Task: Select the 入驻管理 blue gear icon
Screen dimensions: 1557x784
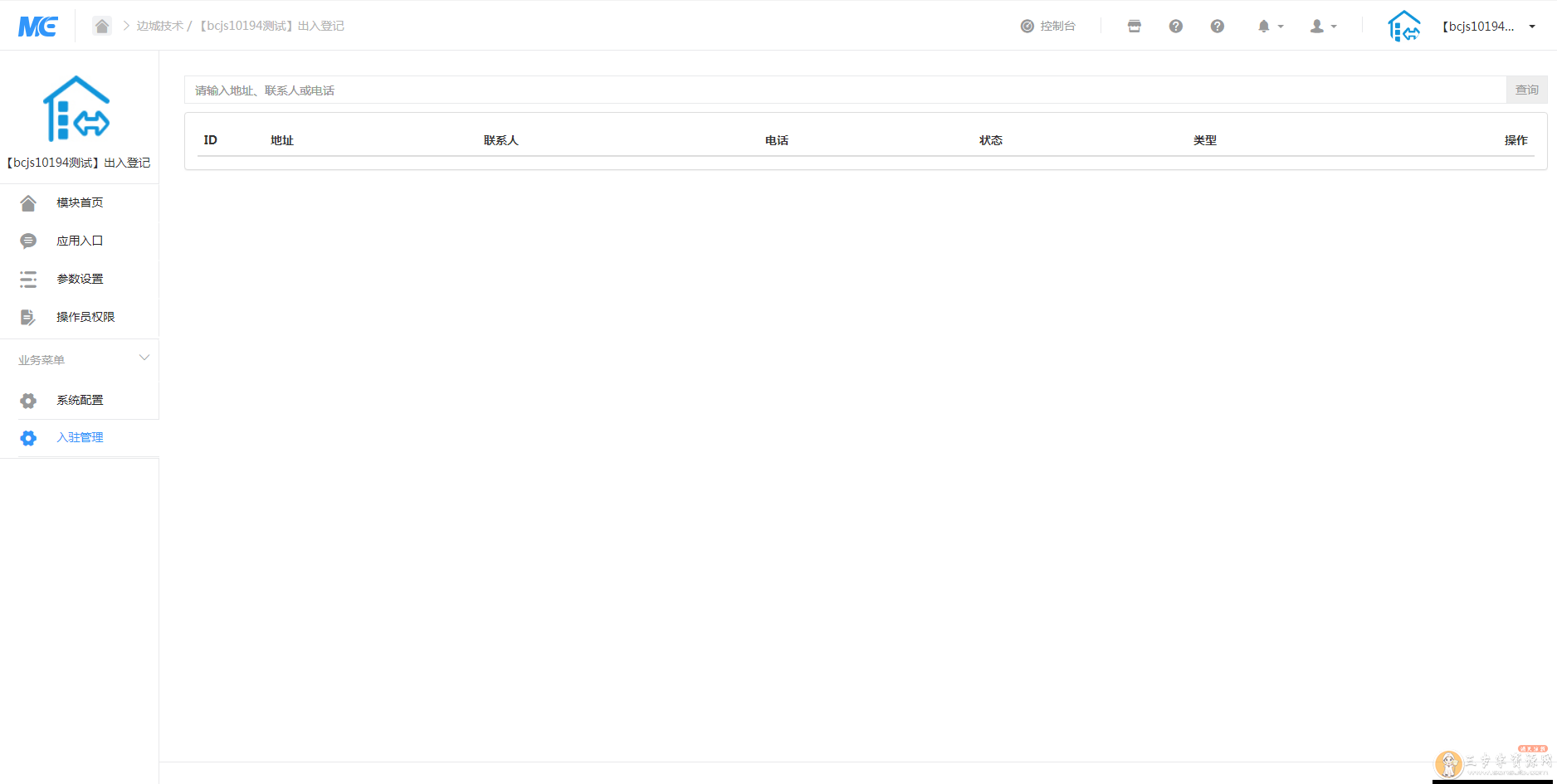Action: [28, 437]
